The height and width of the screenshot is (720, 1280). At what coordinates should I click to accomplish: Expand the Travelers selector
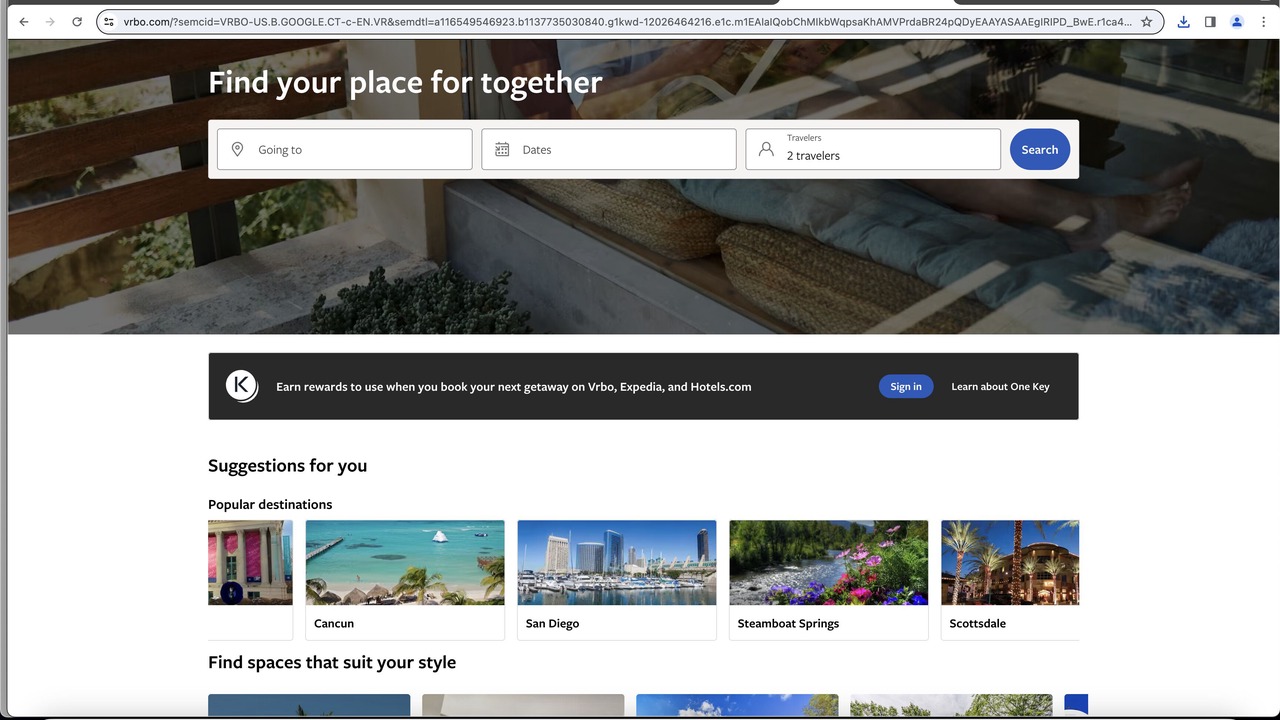873,149
